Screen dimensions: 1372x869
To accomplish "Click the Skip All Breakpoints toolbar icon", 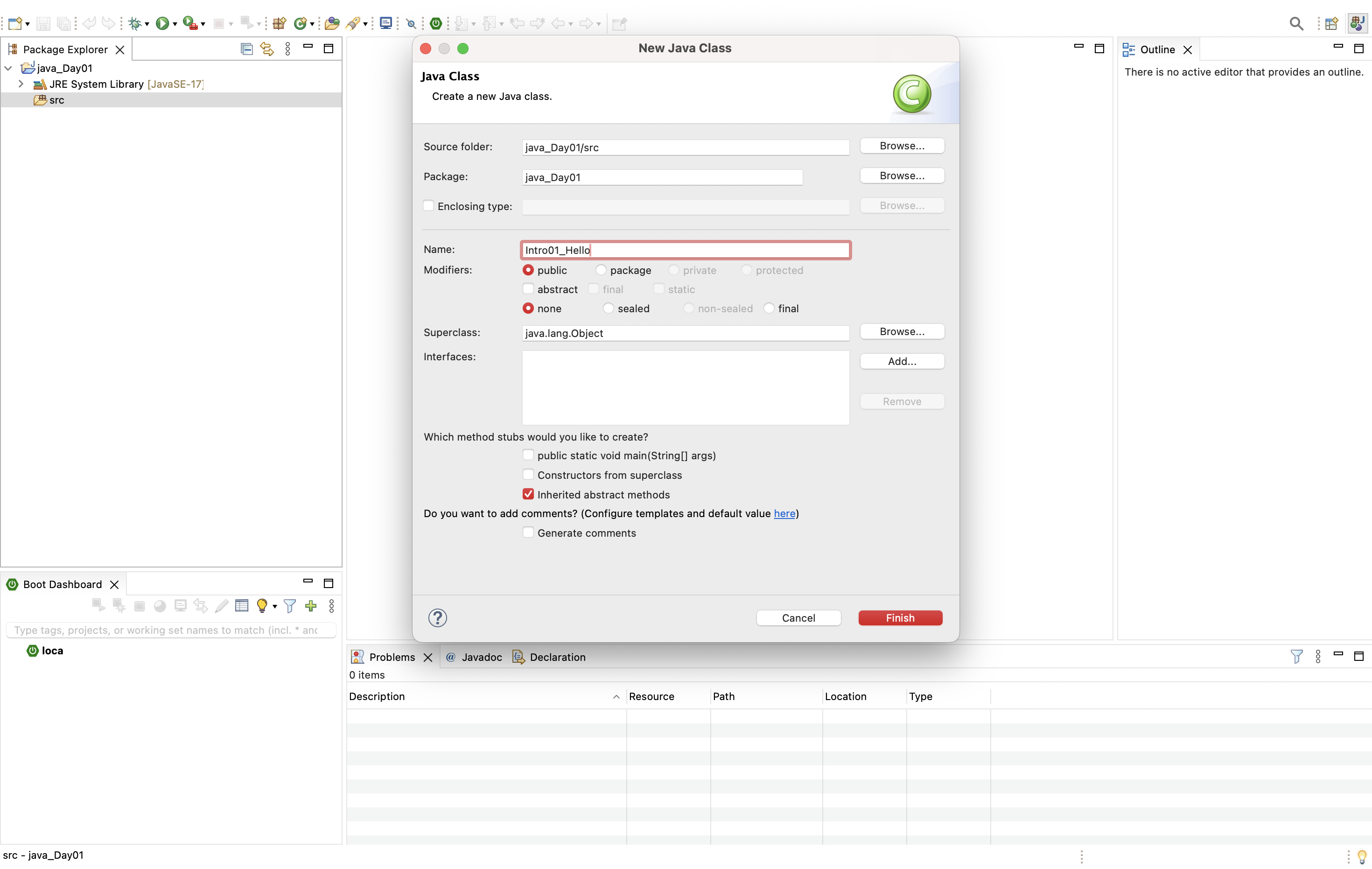I will (x=411, y=23).
